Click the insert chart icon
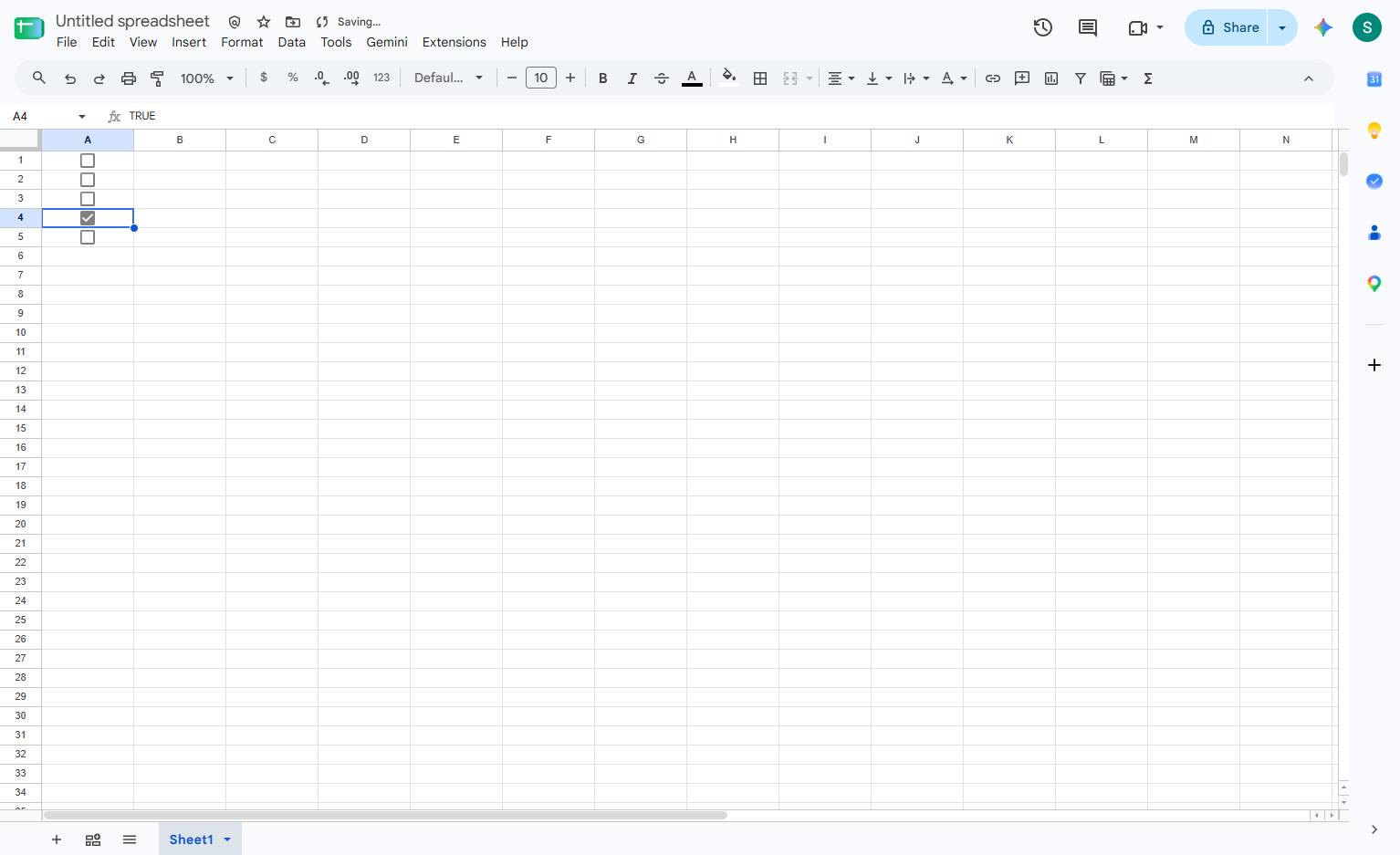 pos(1051,78)
